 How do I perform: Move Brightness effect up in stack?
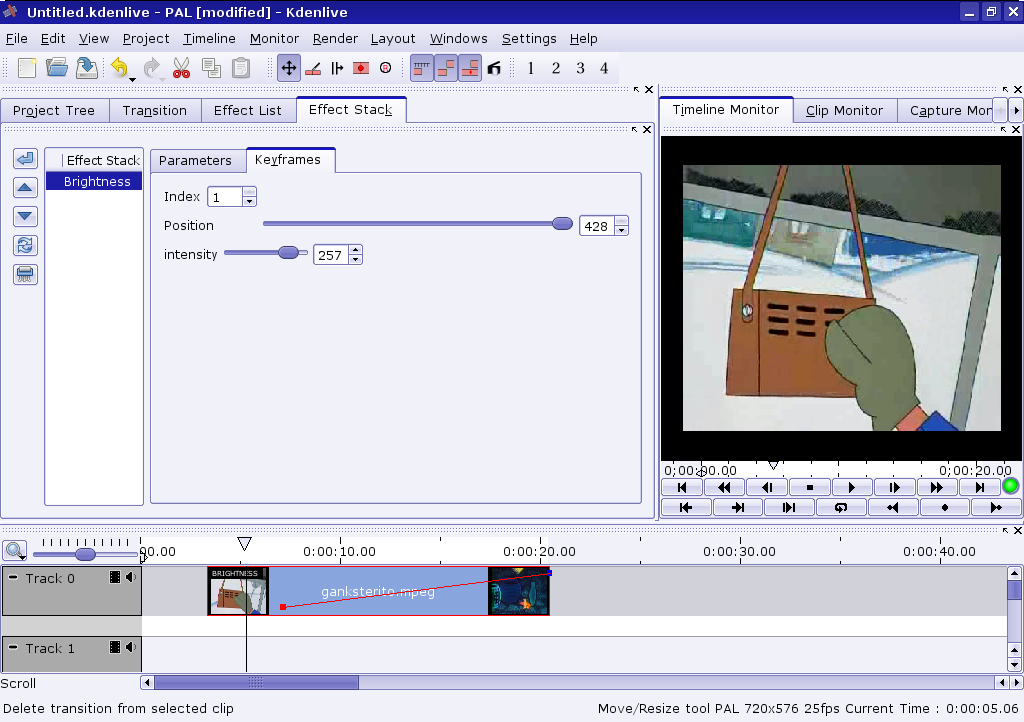coord(26,187)
